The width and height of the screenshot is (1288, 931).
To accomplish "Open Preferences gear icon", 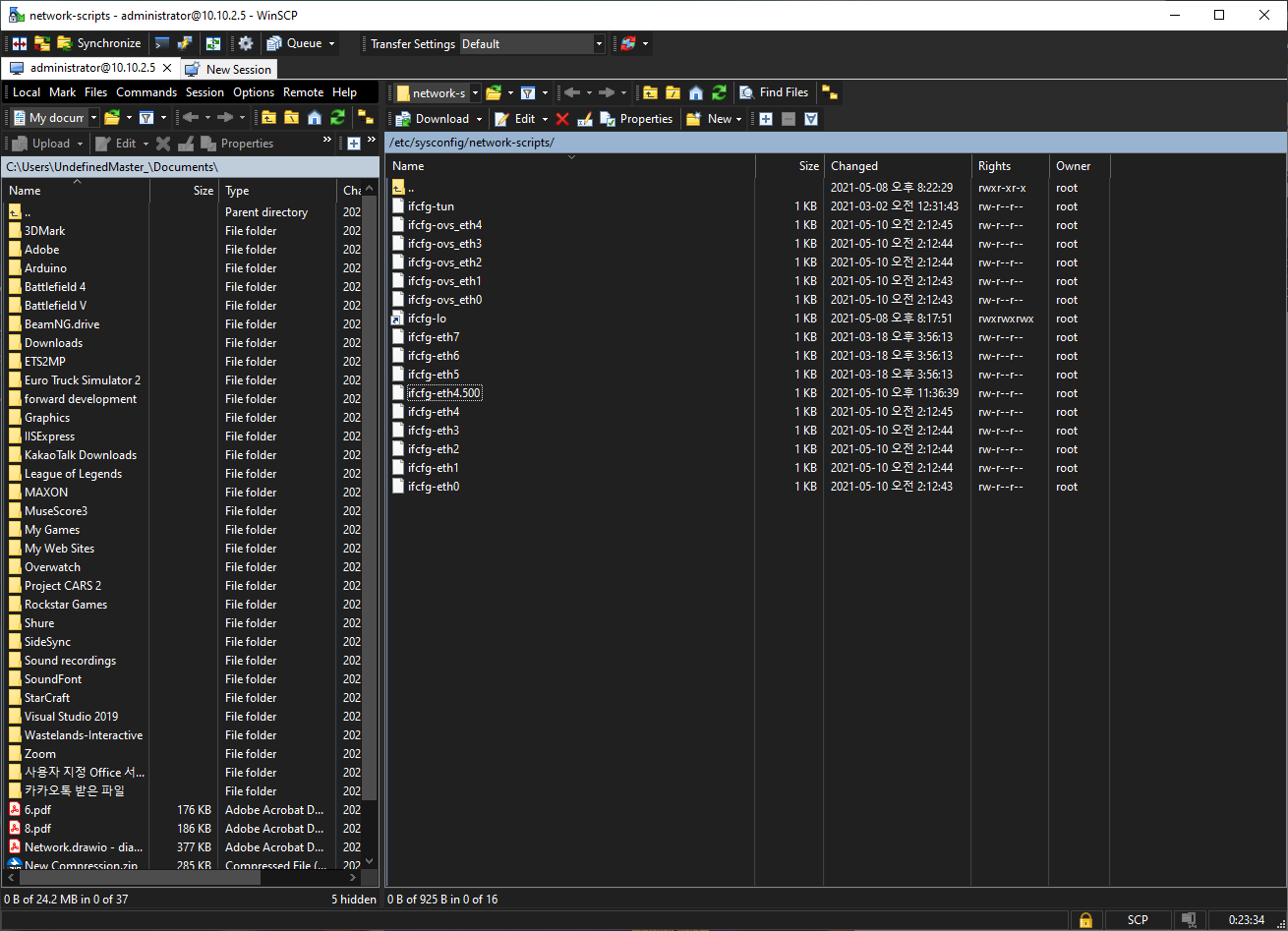I will (x=246, y=43).
